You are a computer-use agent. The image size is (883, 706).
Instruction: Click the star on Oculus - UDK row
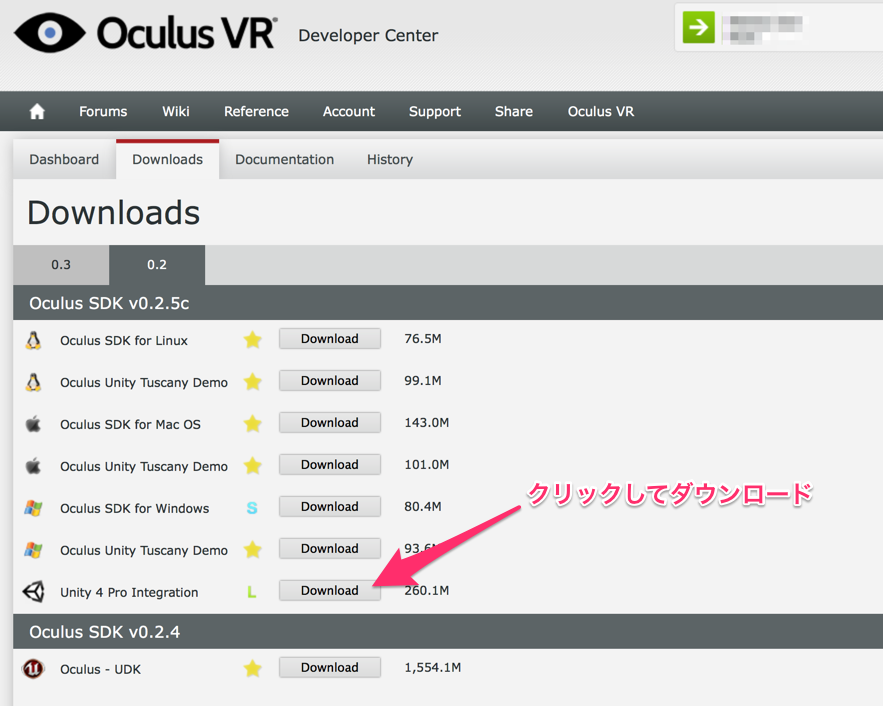tap(253, 668)
